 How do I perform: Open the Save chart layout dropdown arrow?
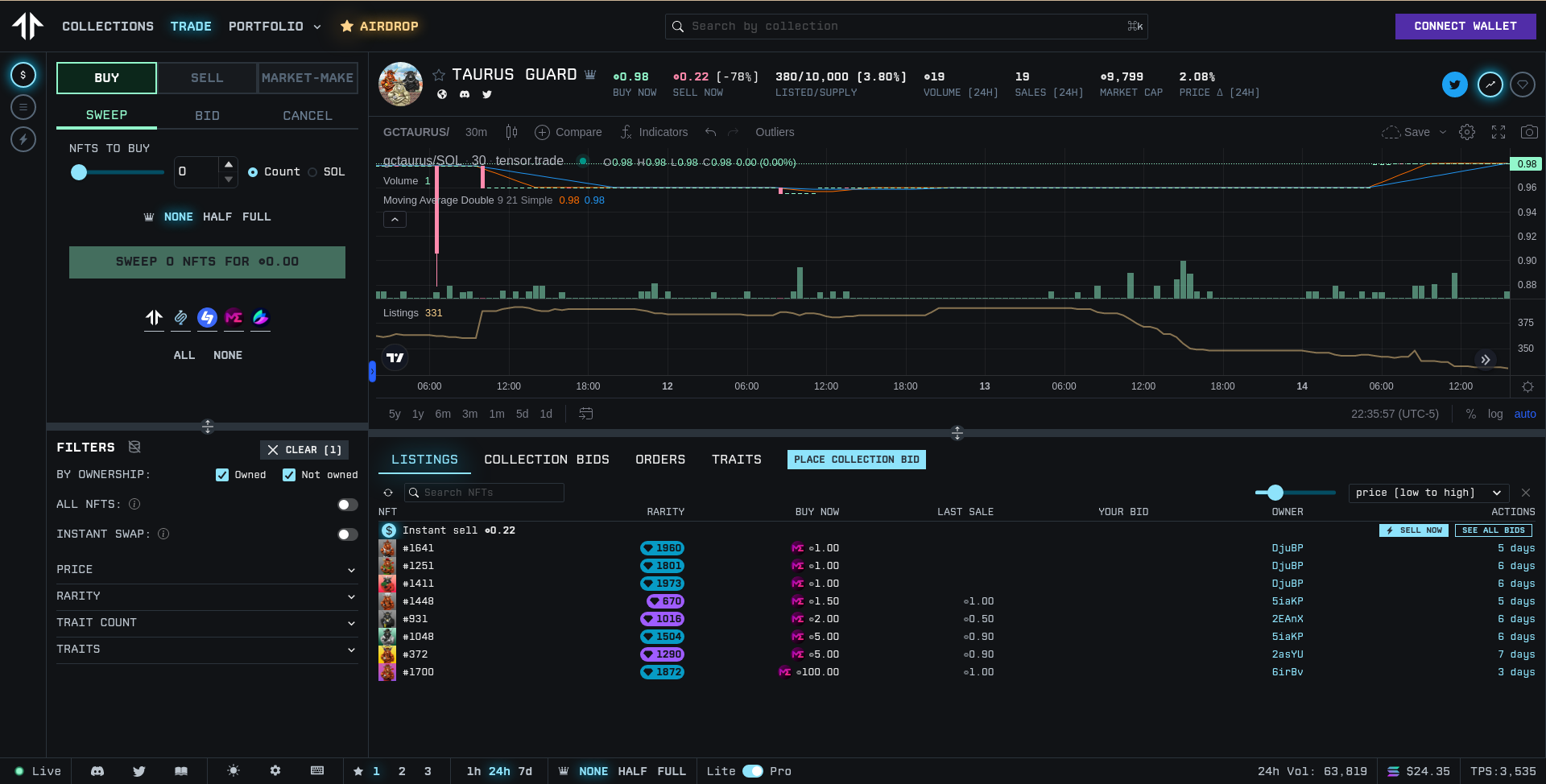pos(1443,132)
